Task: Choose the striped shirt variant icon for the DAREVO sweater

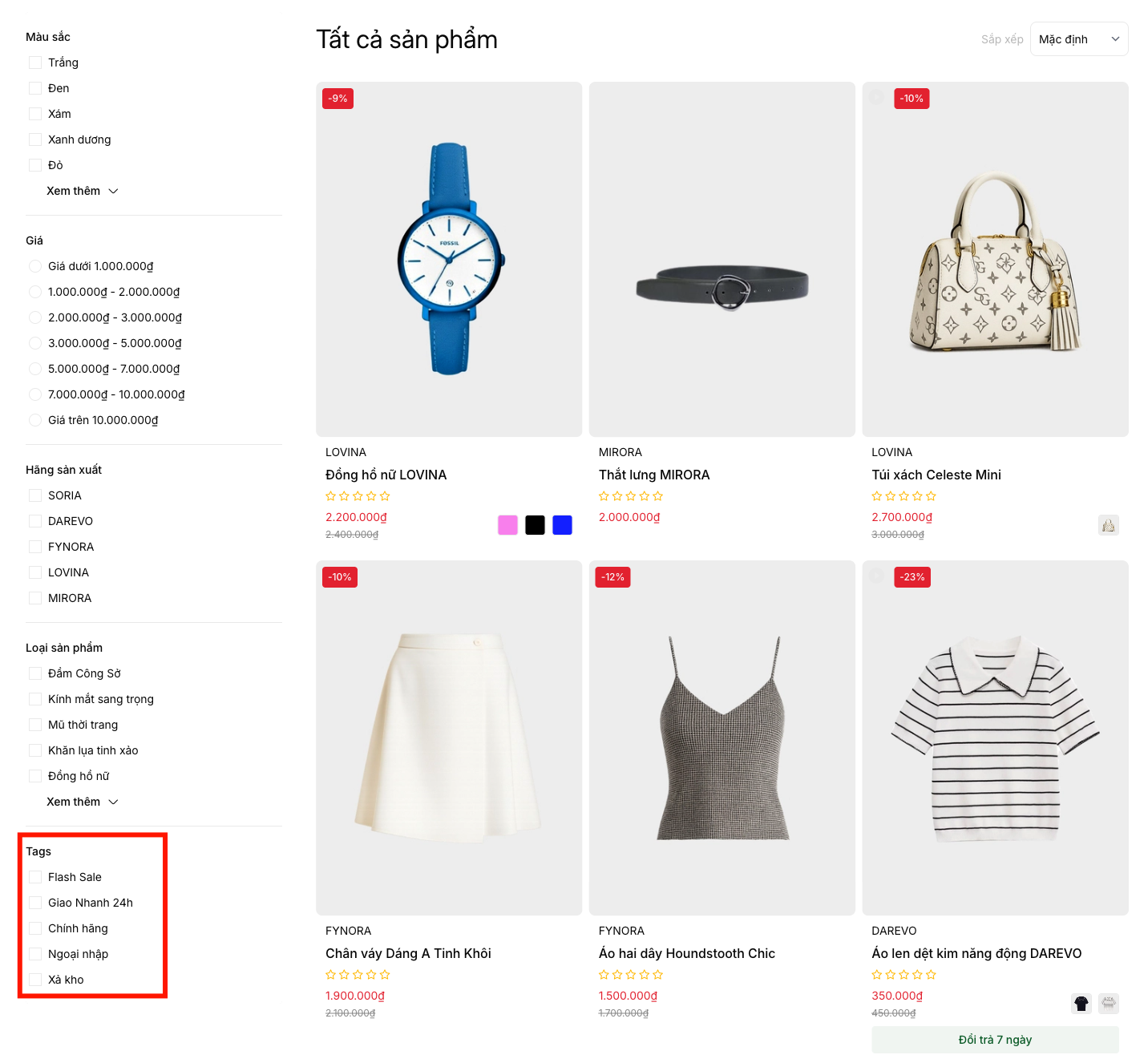Action: pyautogui.click(x=1108, y=1003)
